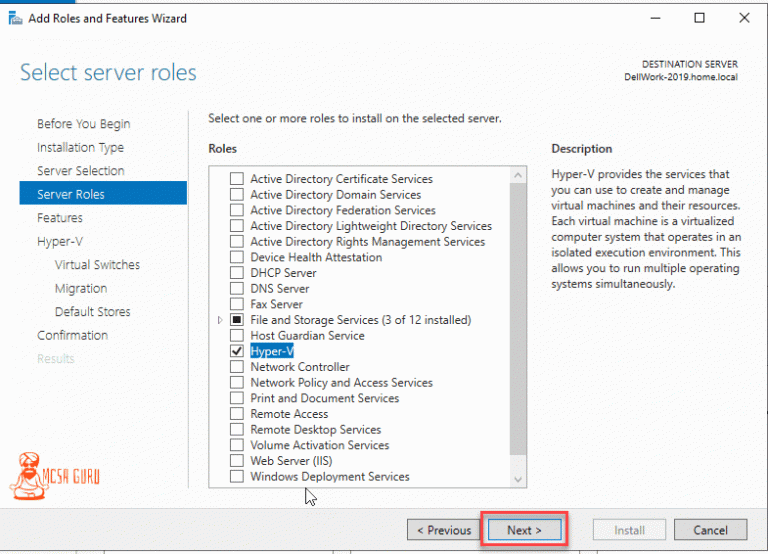Open the Server Selection step
The height and width of the screenshot is (554, 768).
81,171
